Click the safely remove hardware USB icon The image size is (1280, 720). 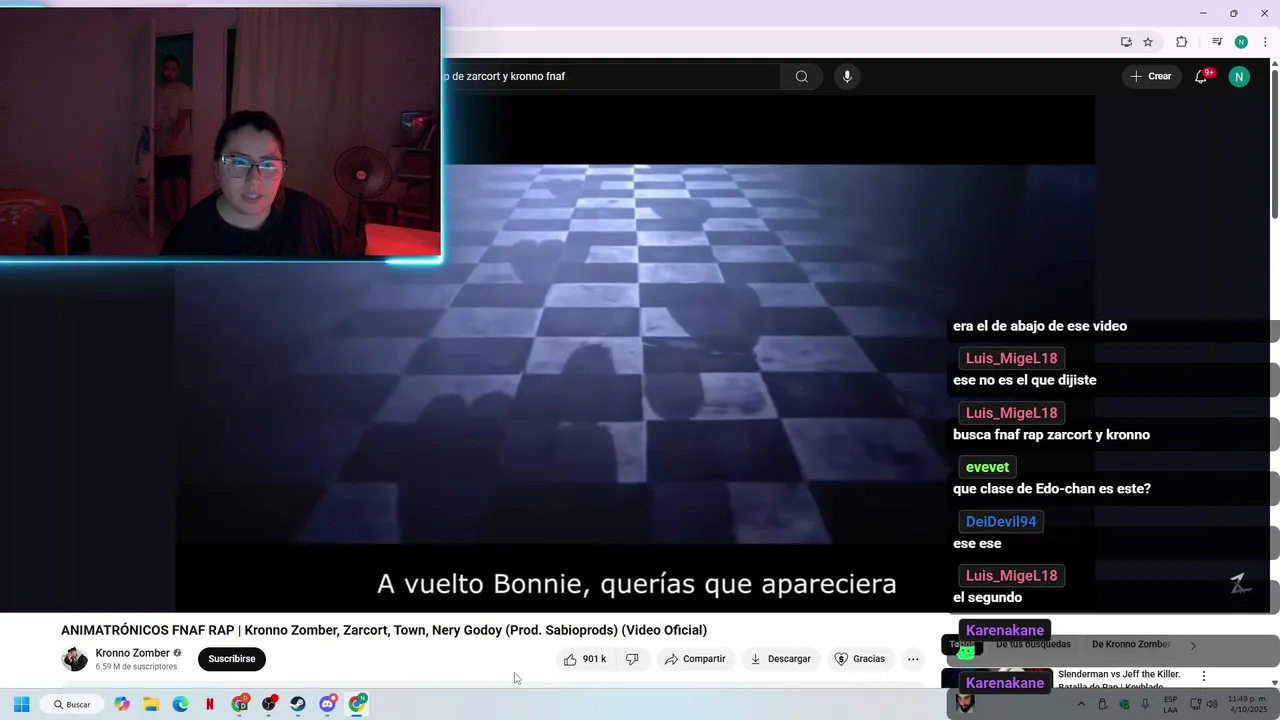click(x=1103, y=704)
